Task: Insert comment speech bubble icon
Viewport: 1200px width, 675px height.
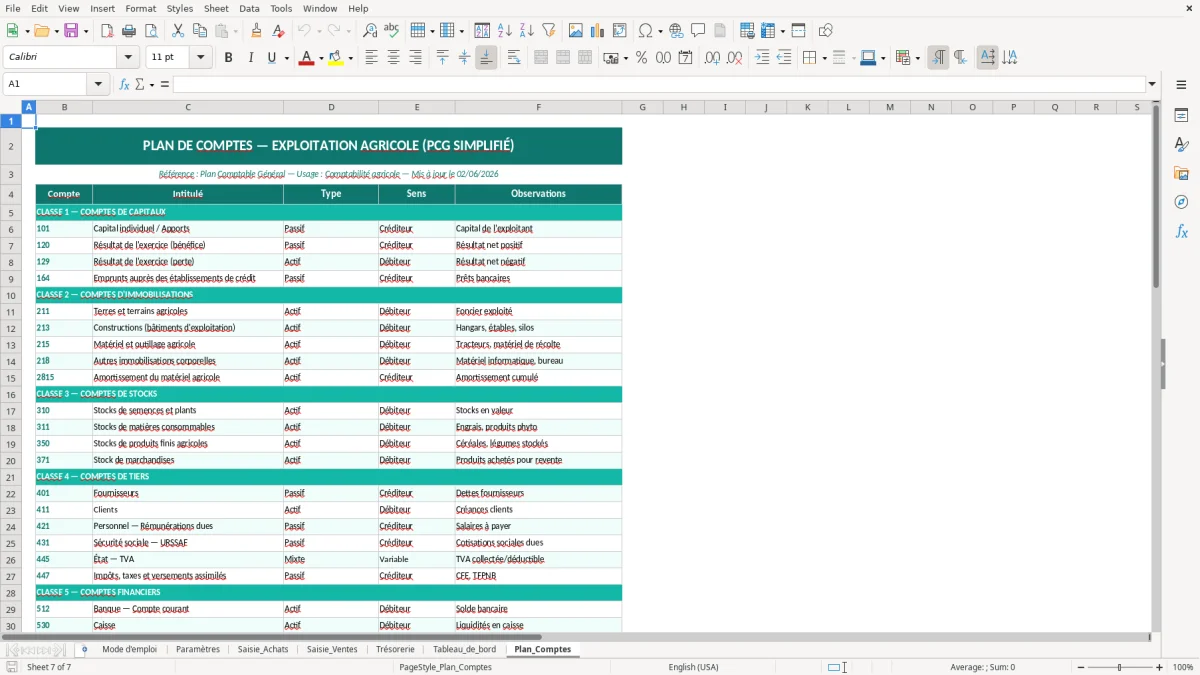Action: [x=698, y=31]
